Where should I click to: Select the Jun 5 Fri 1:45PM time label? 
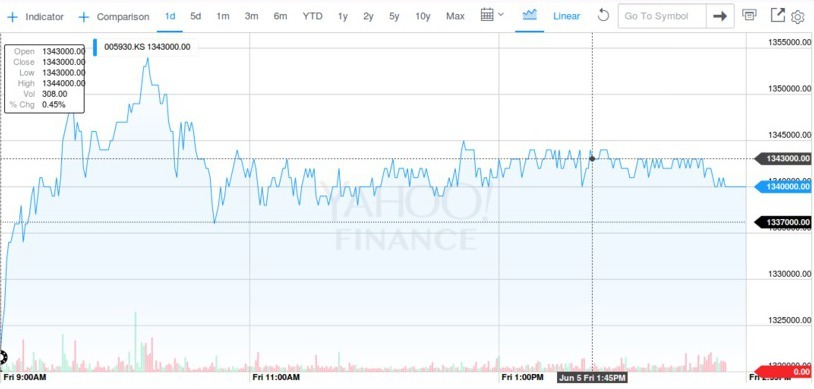coord(592,377)
